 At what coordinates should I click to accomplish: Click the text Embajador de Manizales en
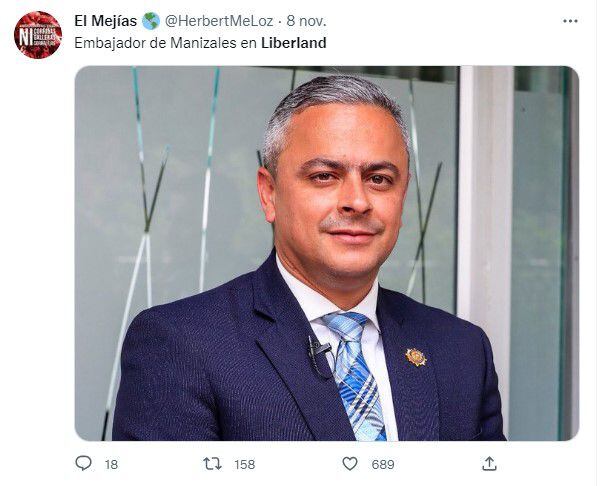(166, 43)
